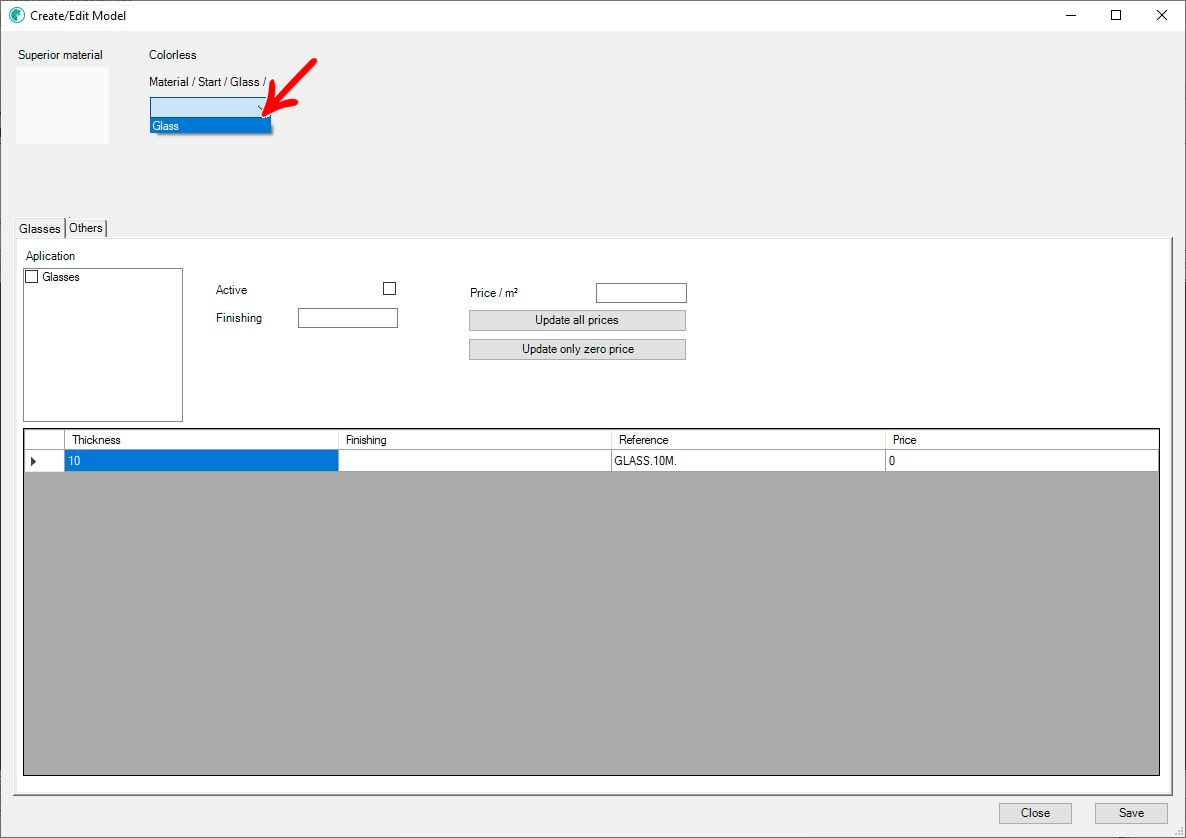Focus the Price / m² input field
Image resolution: width=1186 pixels, height=838 pixels.
[641, 293]
